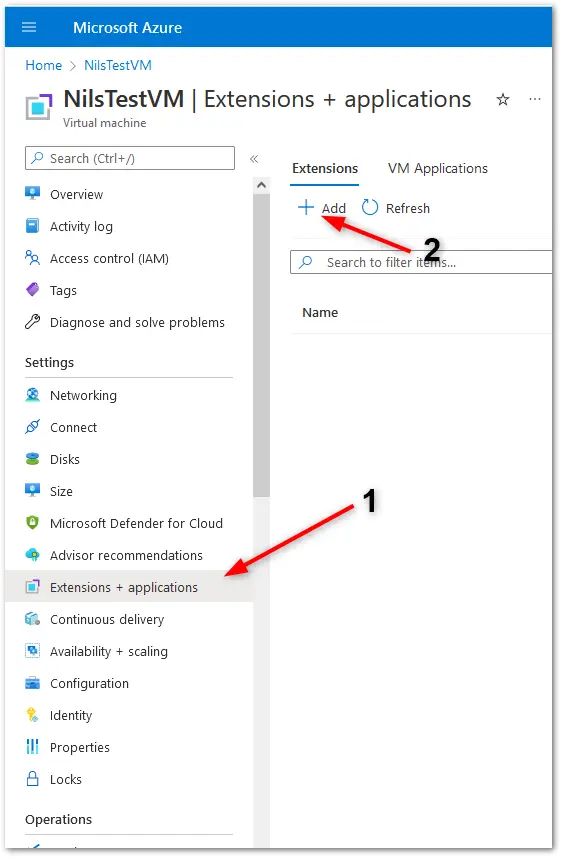Click the sidebar scroll up arrow
This screenshot has width=561, height=857.
[x=261, y=185]
